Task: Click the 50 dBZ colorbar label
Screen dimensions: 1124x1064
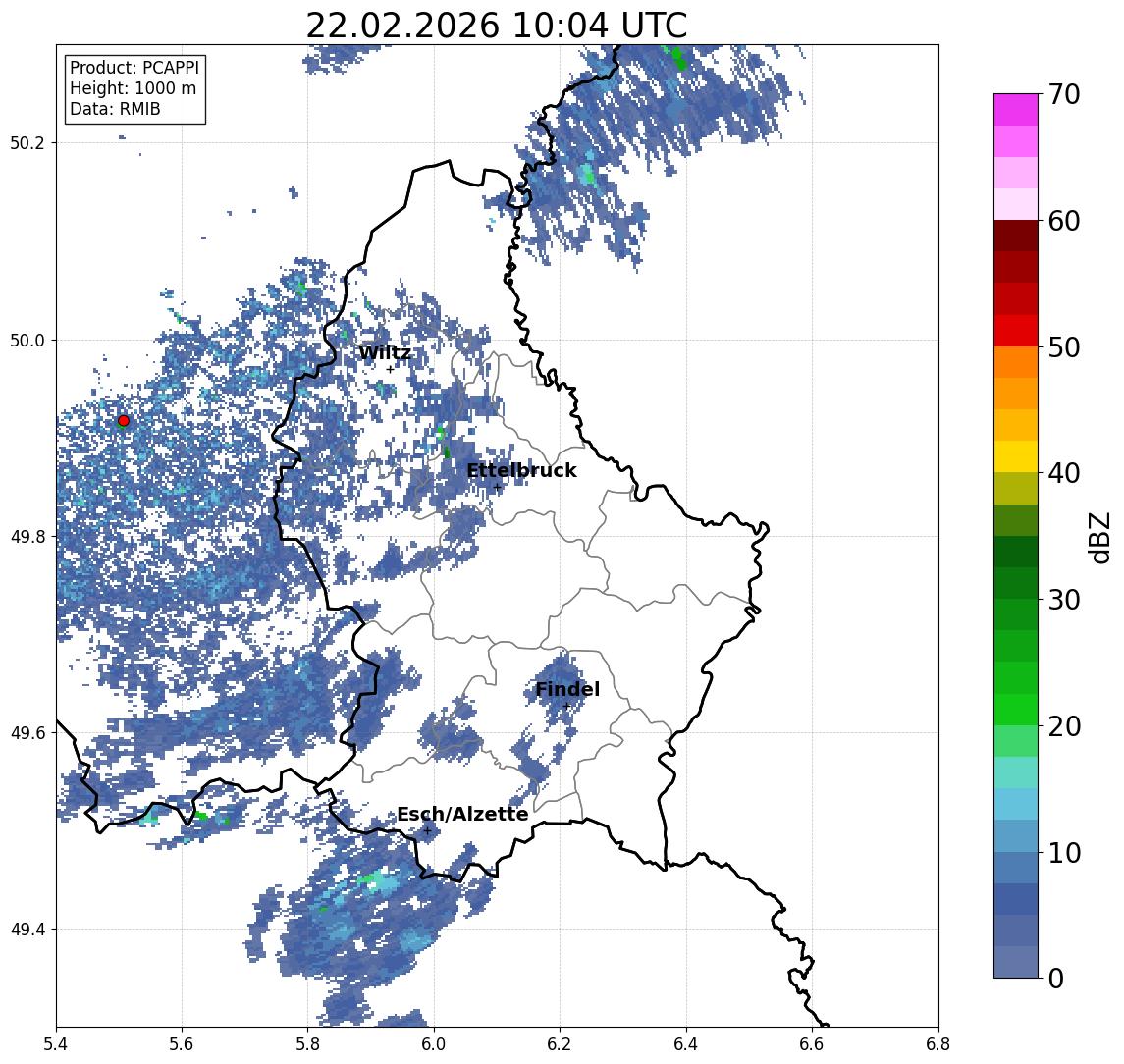Action: (1064, 347)
